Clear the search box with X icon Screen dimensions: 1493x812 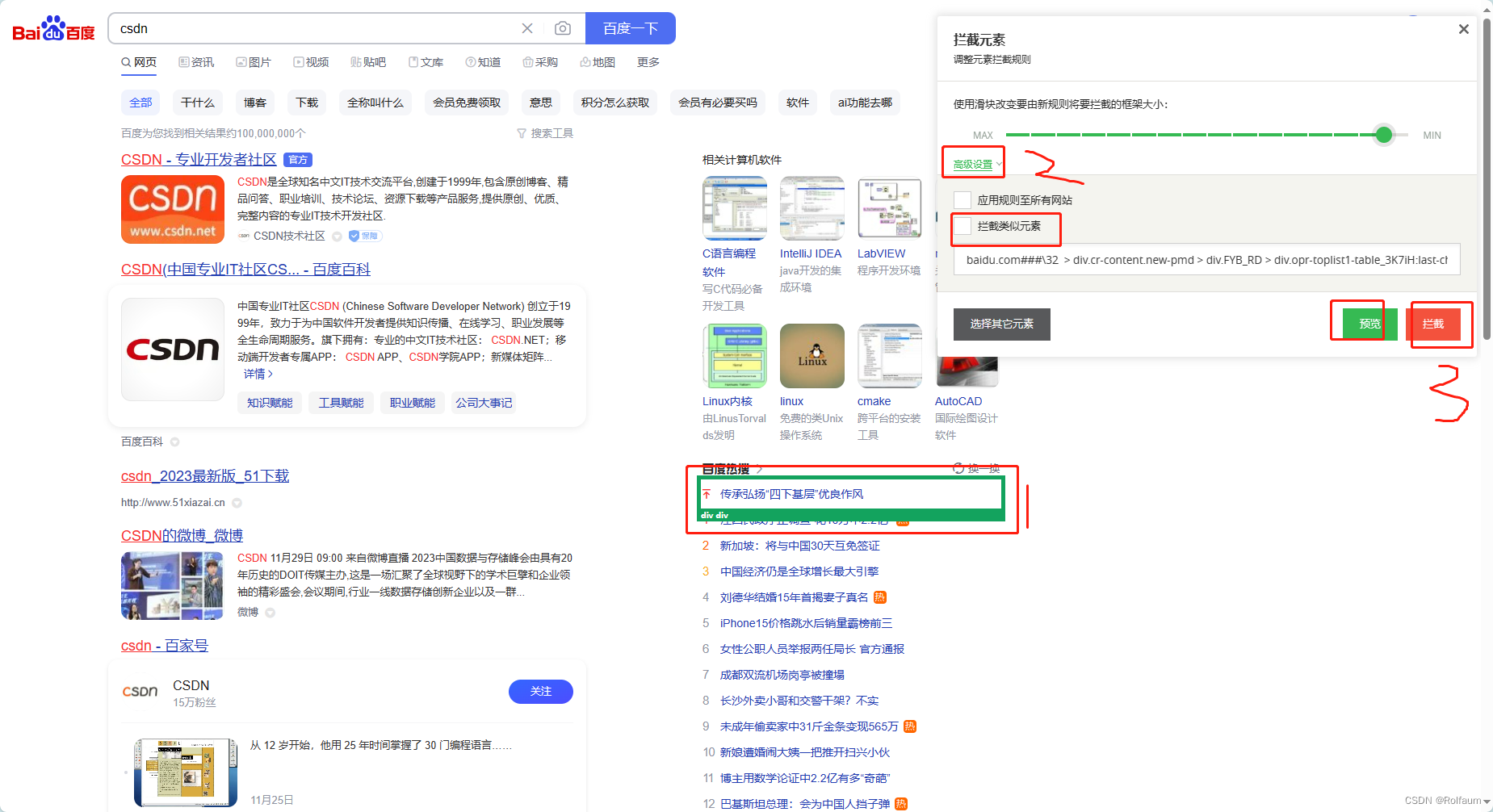(527, 28)
